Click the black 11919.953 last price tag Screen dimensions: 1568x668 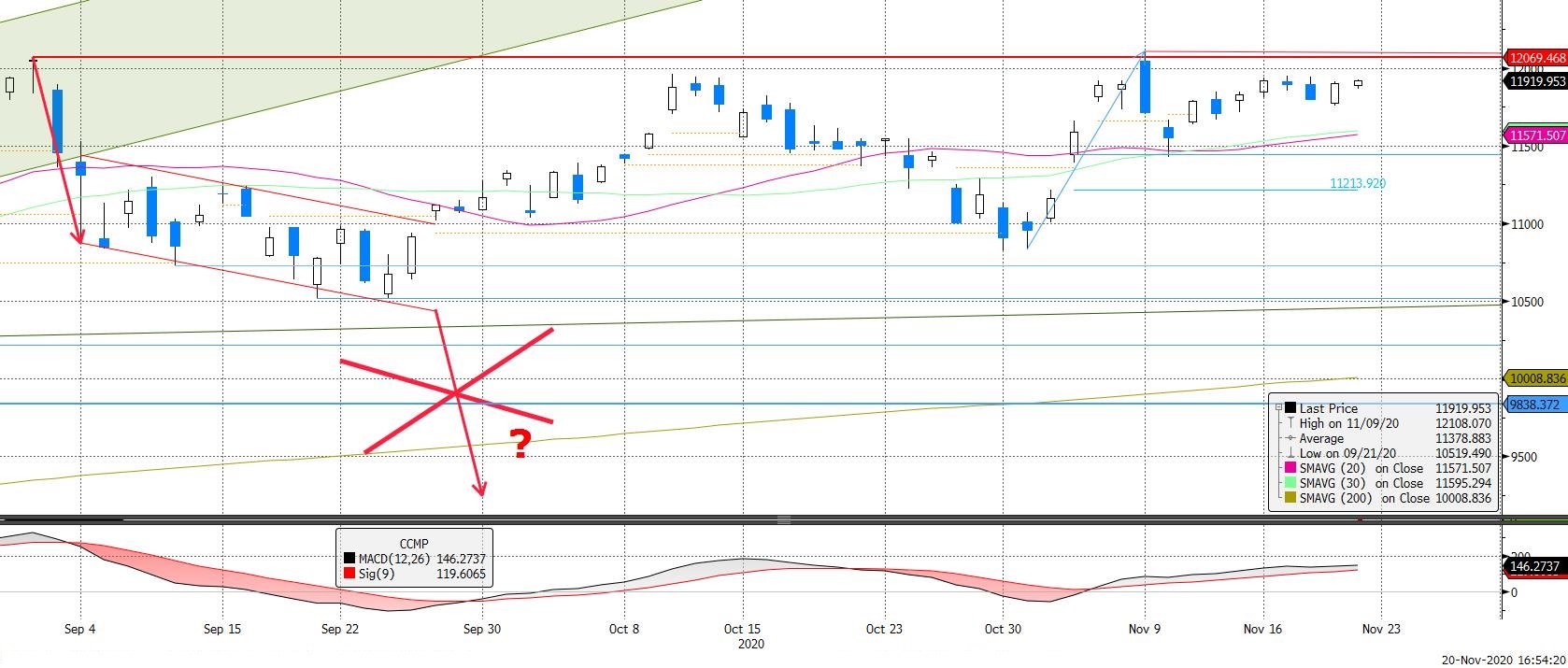click(x=1535, y=81)
